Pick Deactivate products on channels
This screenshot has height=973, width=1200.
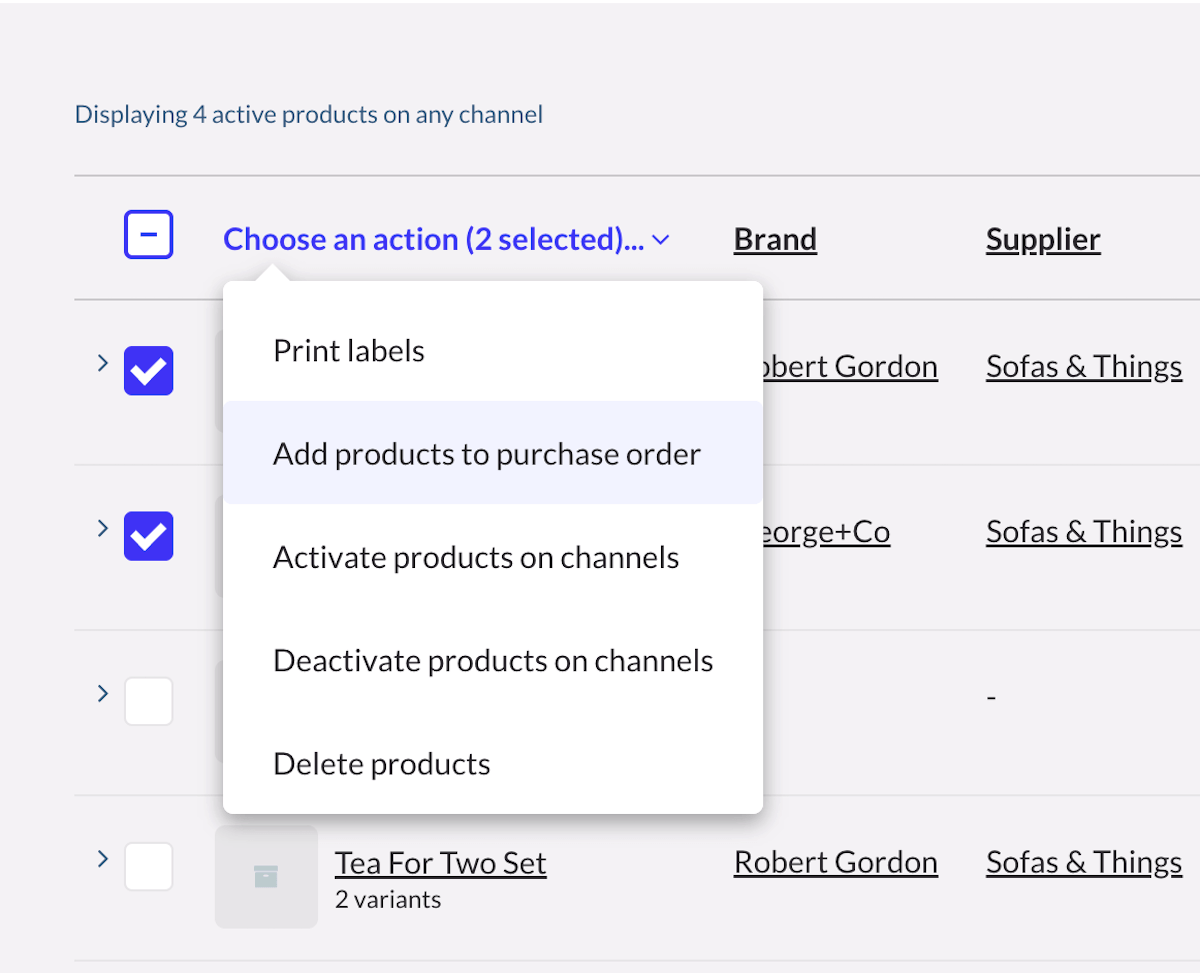[x=493, y=661]
